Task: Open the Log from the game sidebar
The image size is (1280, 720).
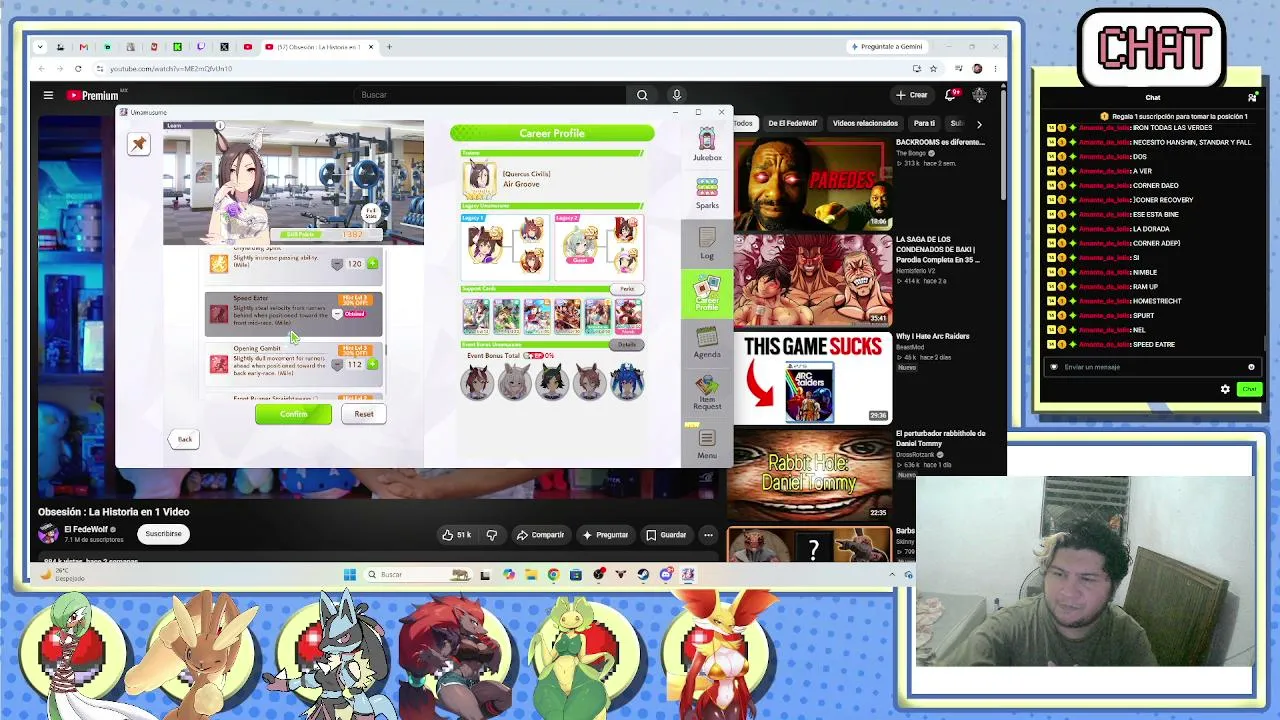Action: point(707,242)
